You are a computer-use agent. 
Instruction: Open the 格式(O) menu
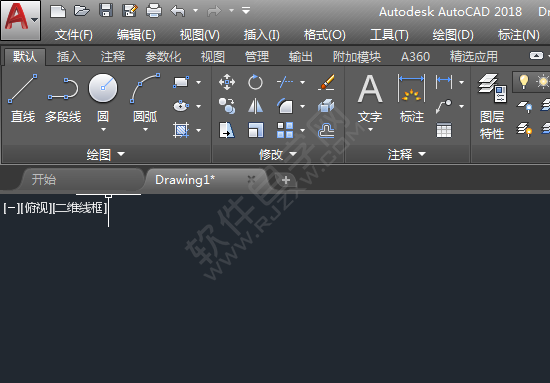(324, 35)
